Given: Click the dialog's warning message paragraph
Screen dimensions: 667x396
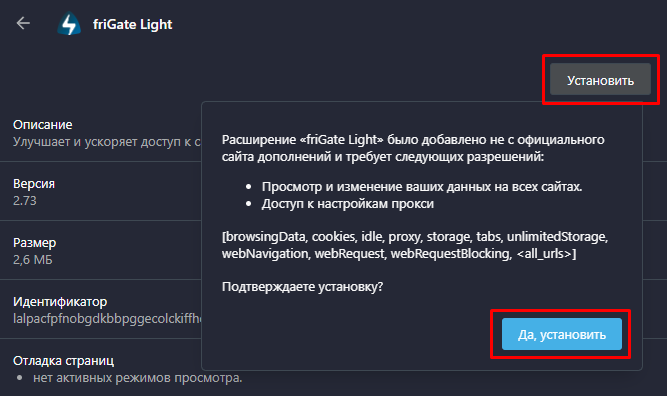Looking at the screenshot, I should (x=413, y=148).
